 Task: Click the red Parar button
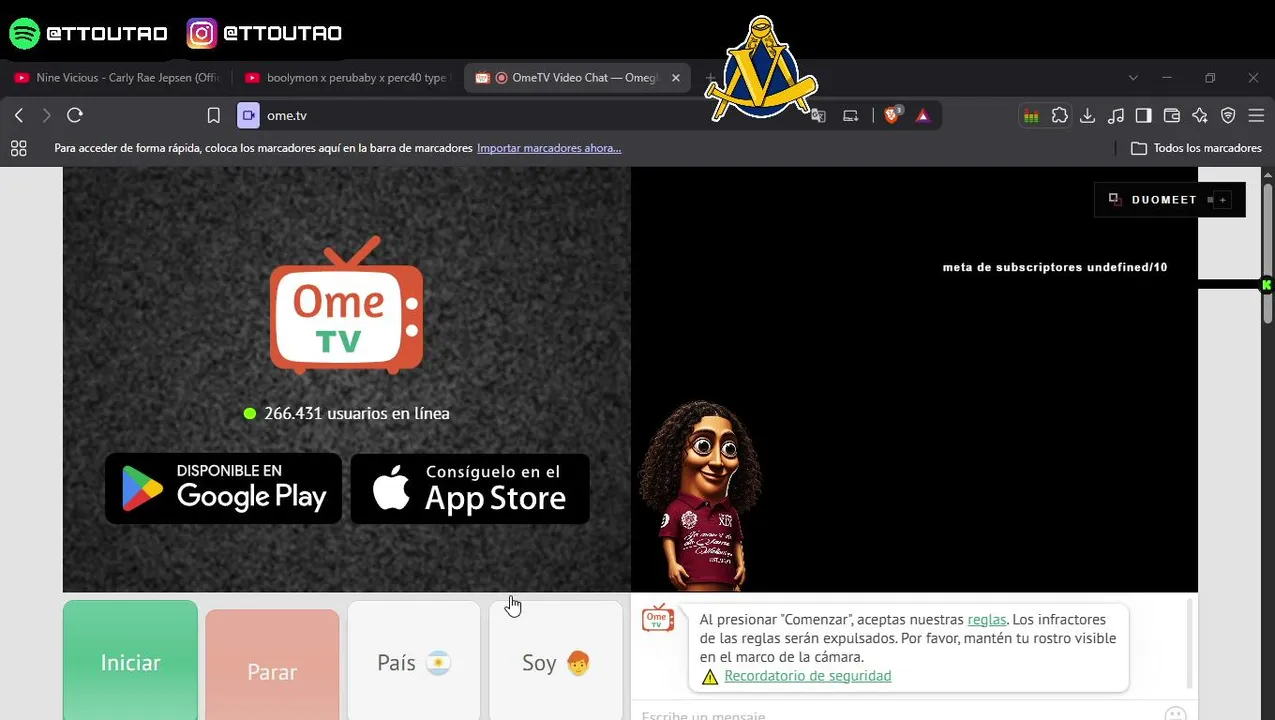272,665
